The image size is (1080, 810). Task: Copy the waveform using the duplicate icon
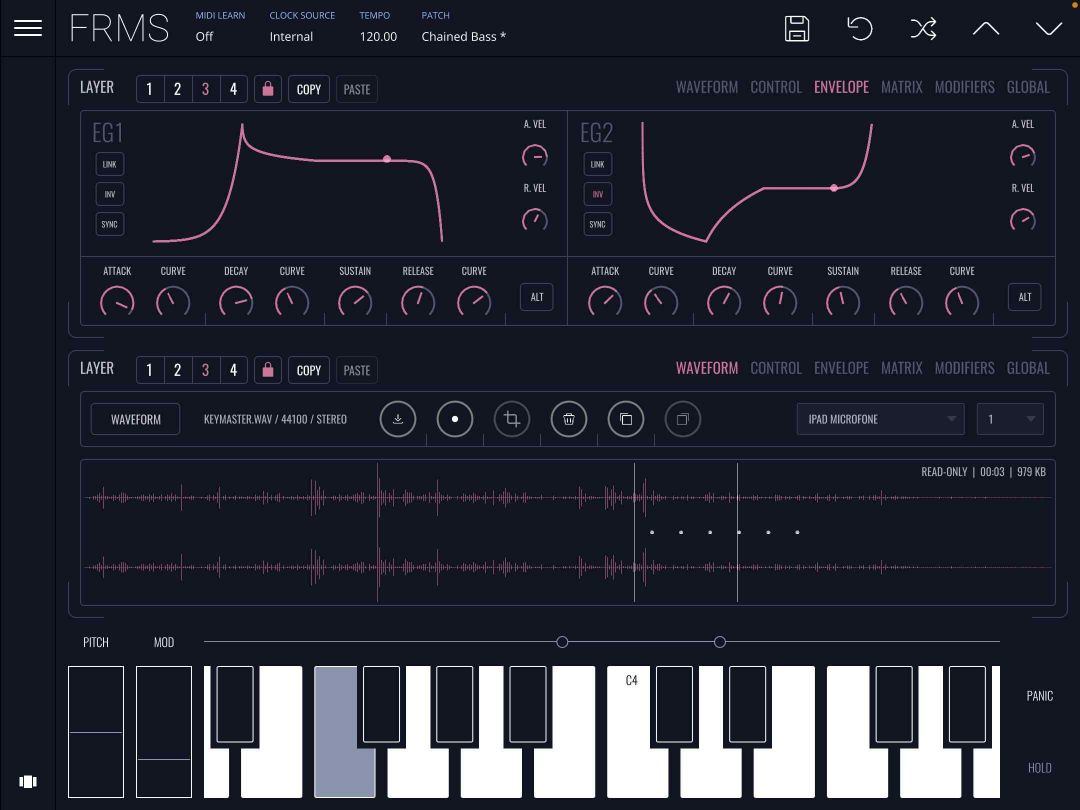pos(626,419)
